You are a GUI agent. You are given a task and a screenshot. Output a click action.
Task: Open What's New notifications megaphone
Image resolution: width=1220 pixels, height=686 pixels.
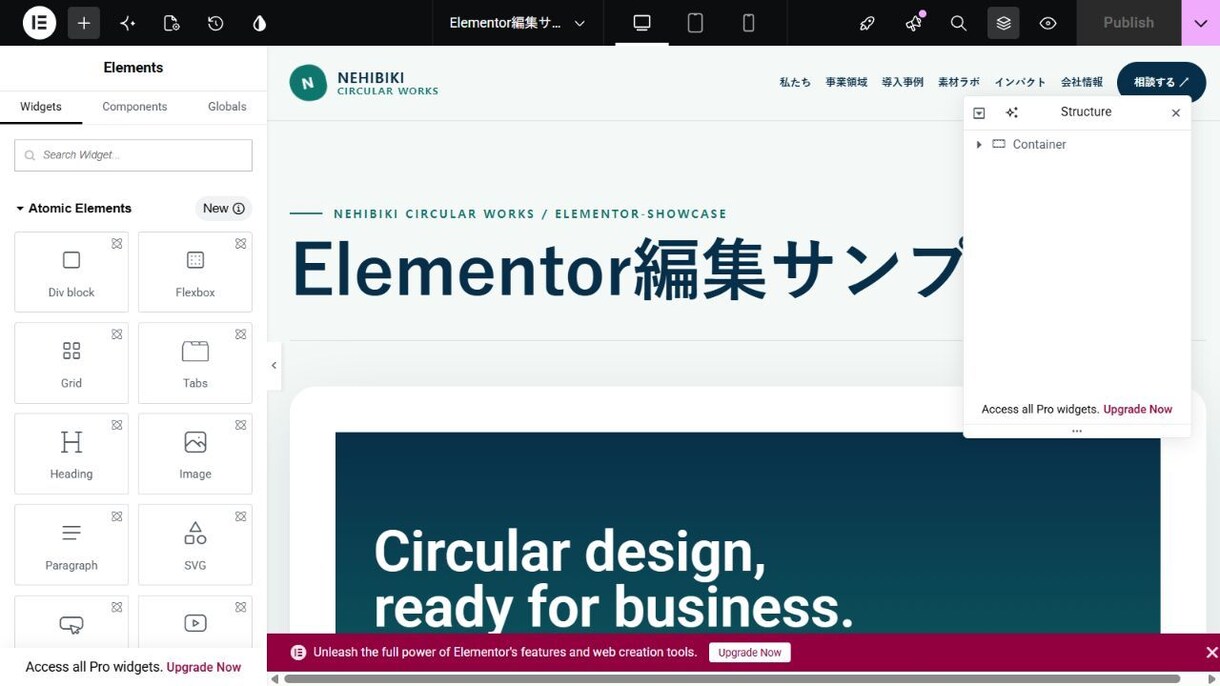coord(913,22)
